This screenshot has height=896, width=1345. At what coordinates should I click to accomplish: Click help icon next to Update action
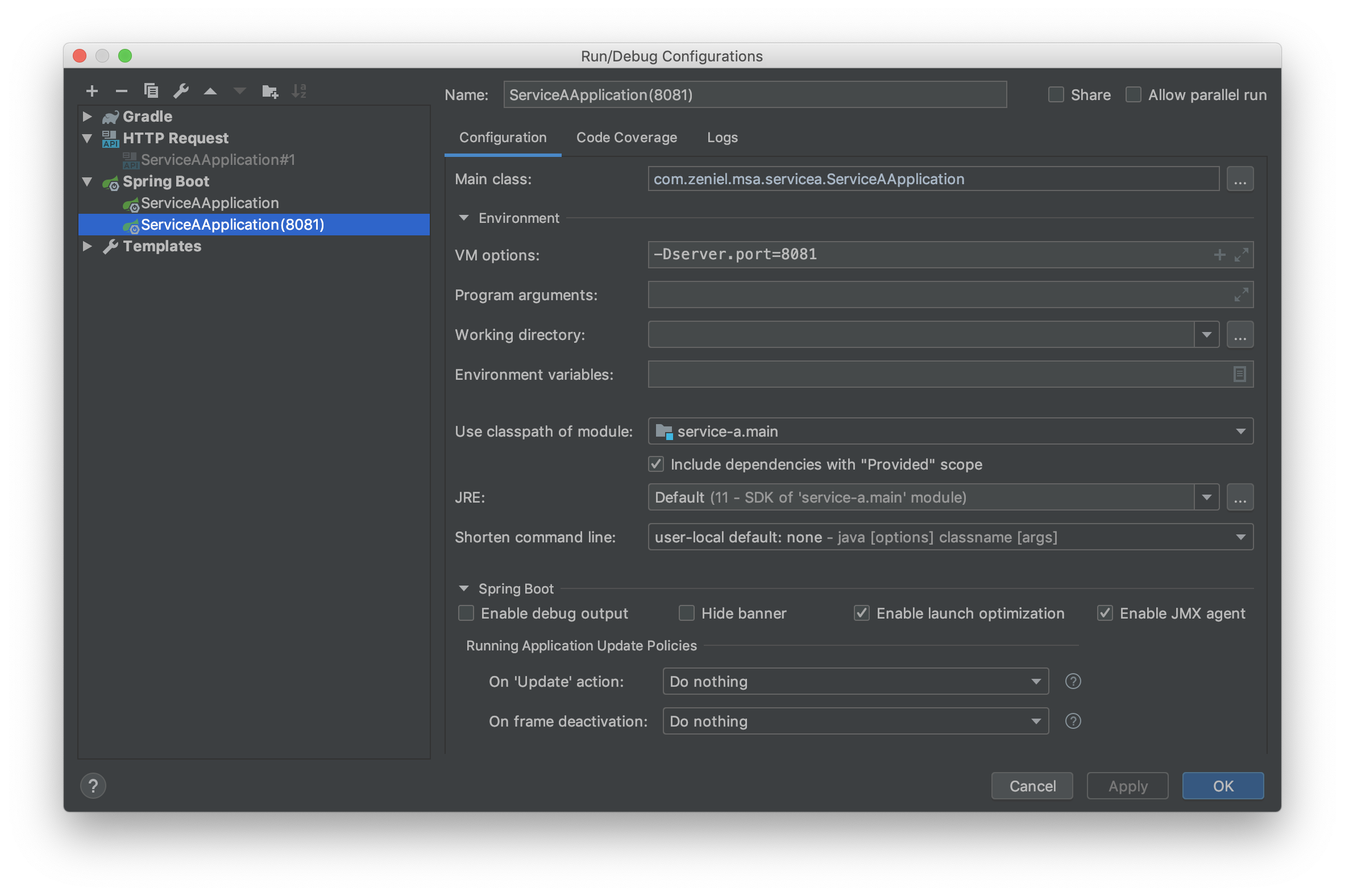(1073, 681)
